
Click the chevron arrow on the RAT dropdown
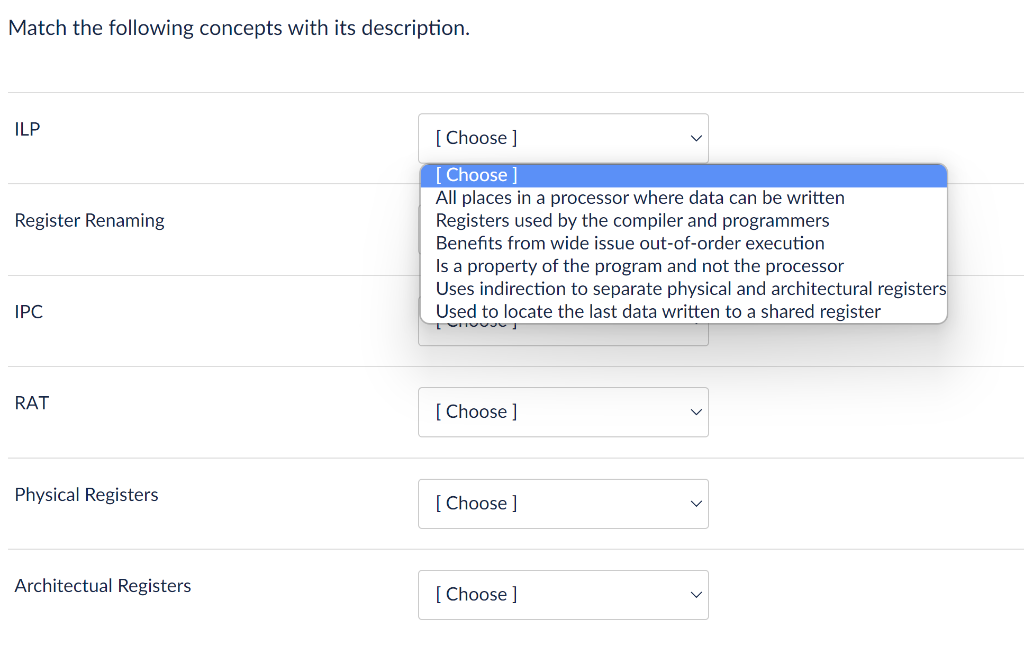(696, 412)
